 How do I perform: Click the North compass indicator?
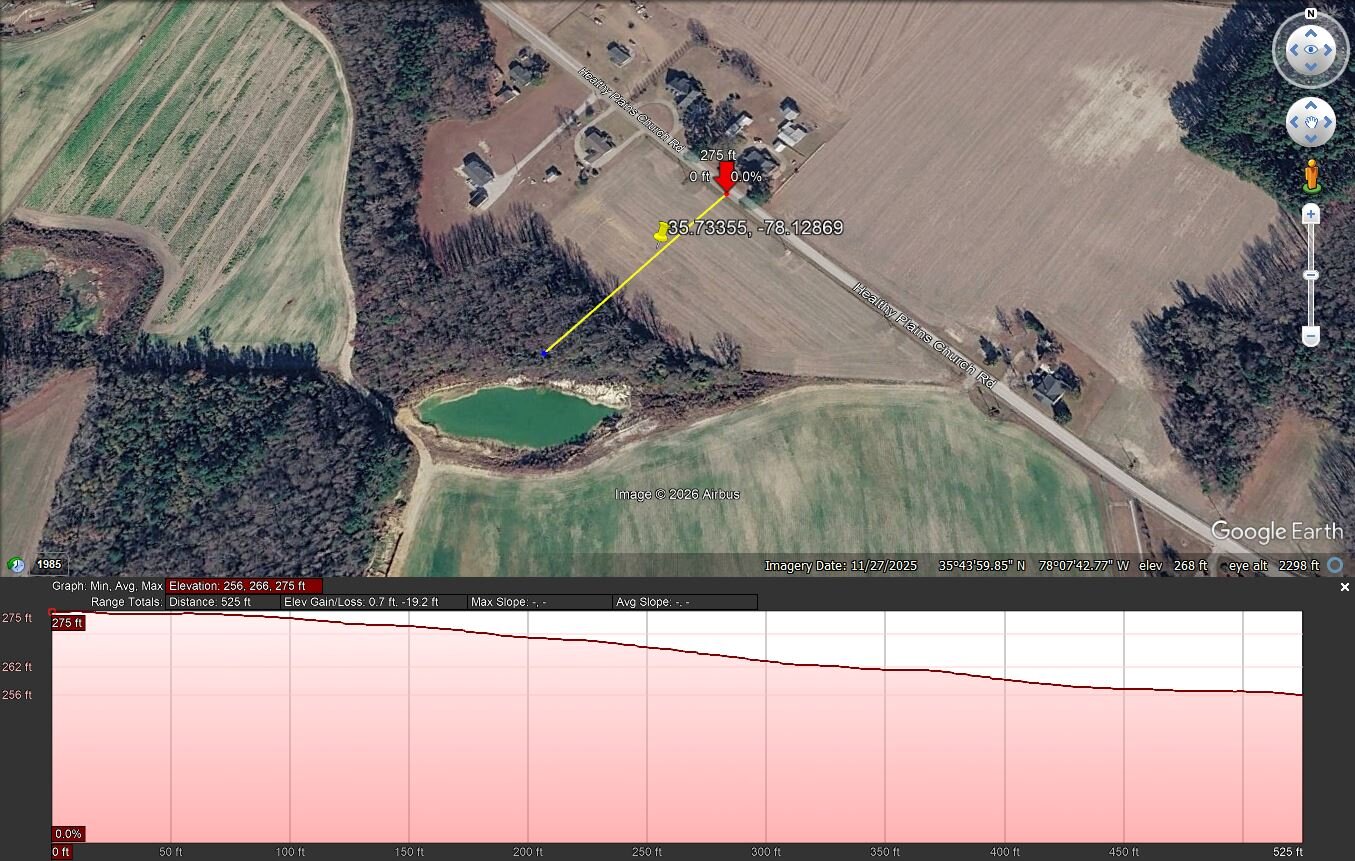(x=1310, y=14)
